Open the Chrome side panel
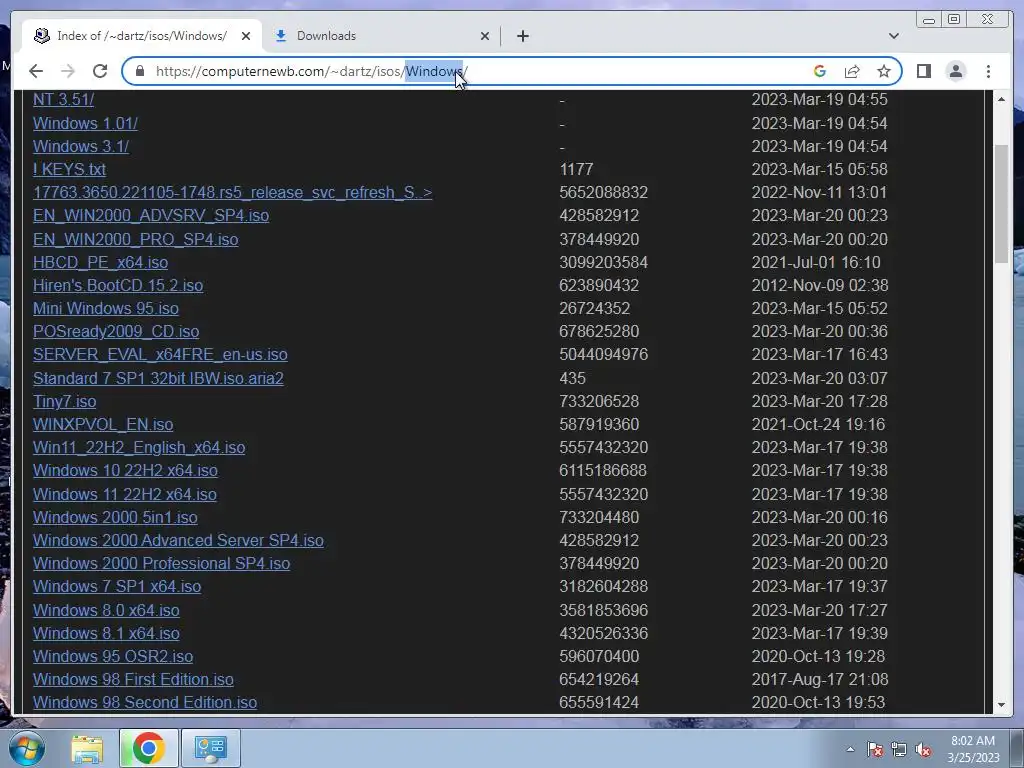 923,71
